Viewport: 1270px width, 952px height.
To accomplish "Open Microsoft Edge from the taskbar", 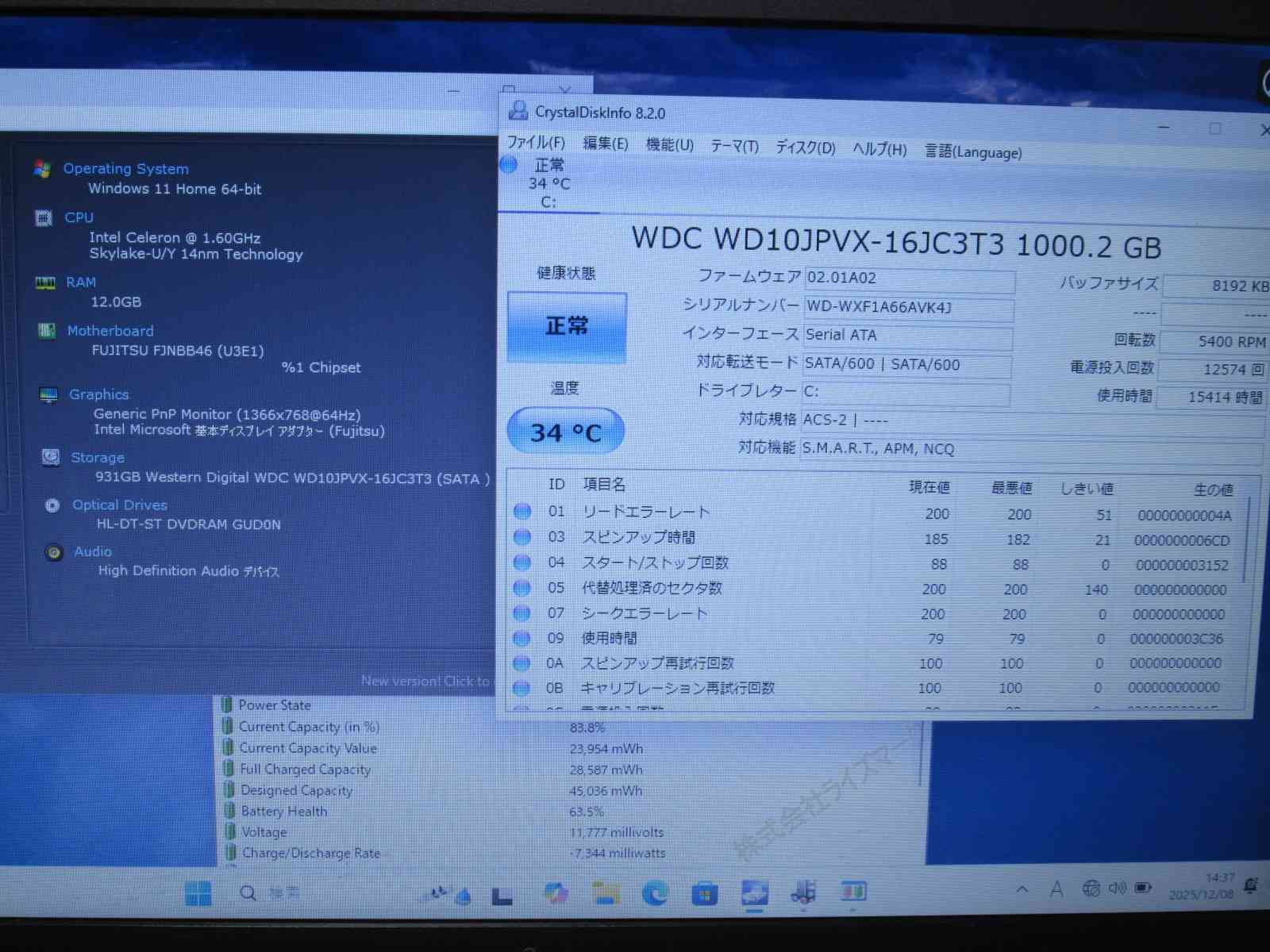I will 655,894.
